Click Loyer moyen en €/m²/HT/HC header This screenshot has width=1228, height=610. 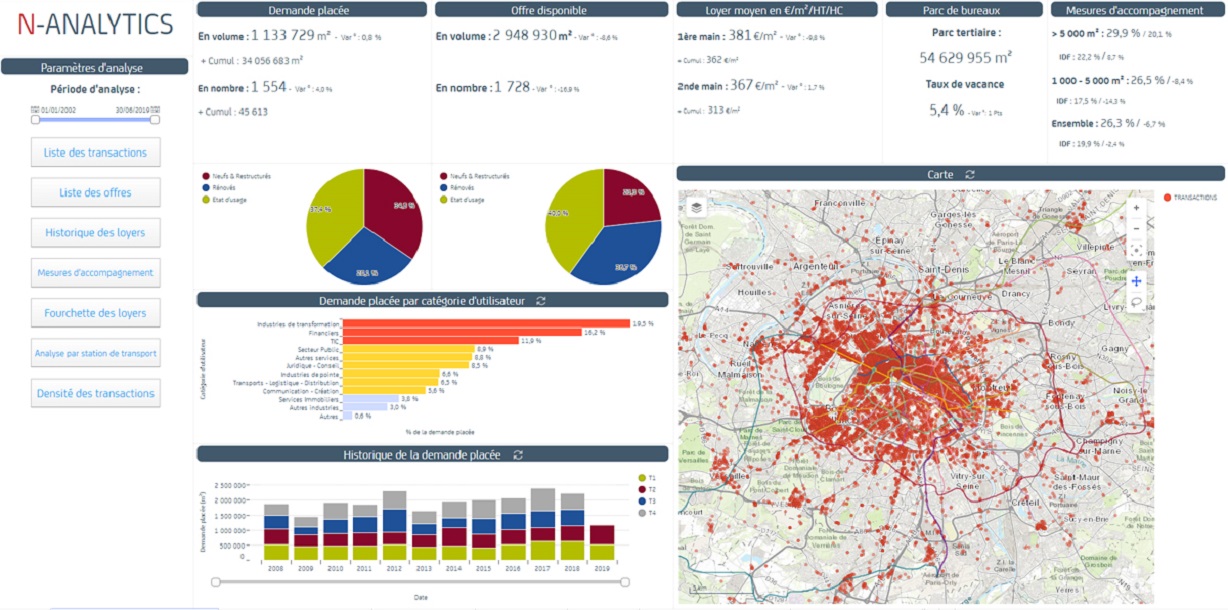coord(777,10)
